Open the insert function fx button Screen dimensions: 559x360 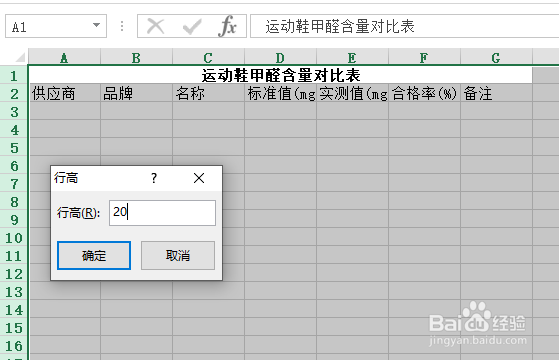[x=227, y=26]
